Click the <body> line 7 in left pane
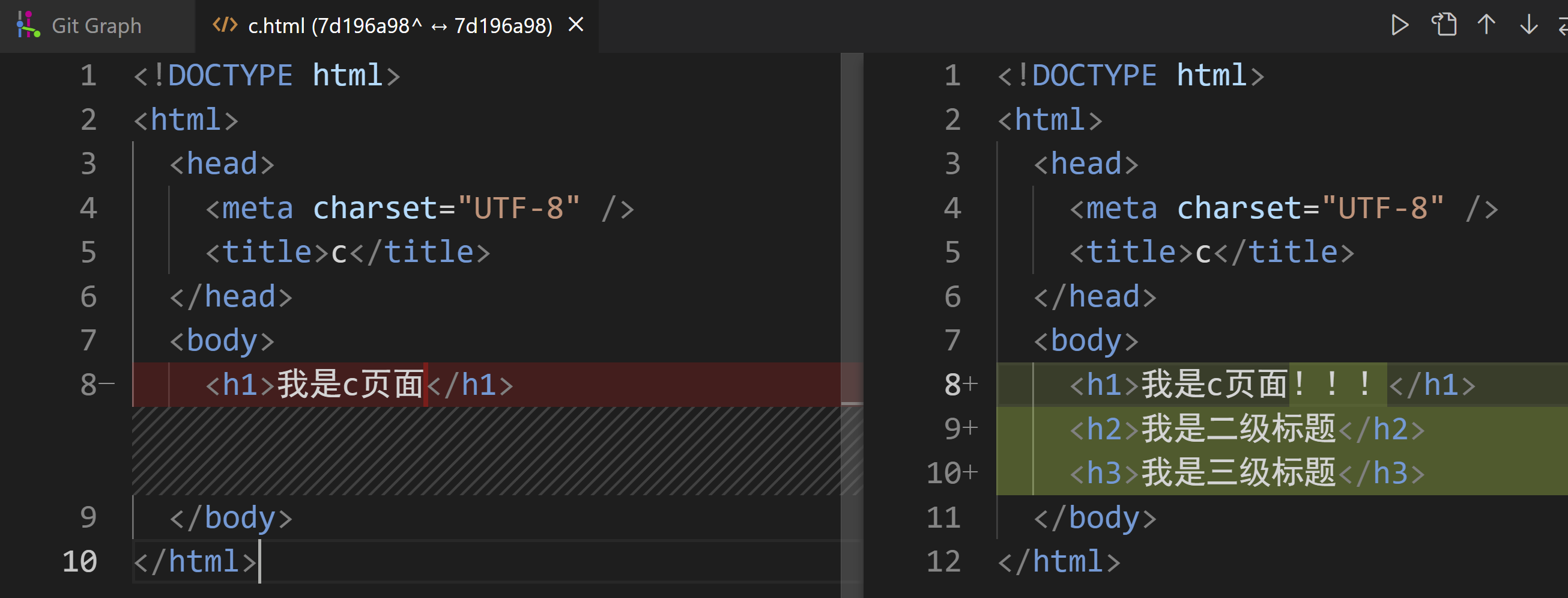The height and width of the screenshot is (598, 1568). (222, 340)
